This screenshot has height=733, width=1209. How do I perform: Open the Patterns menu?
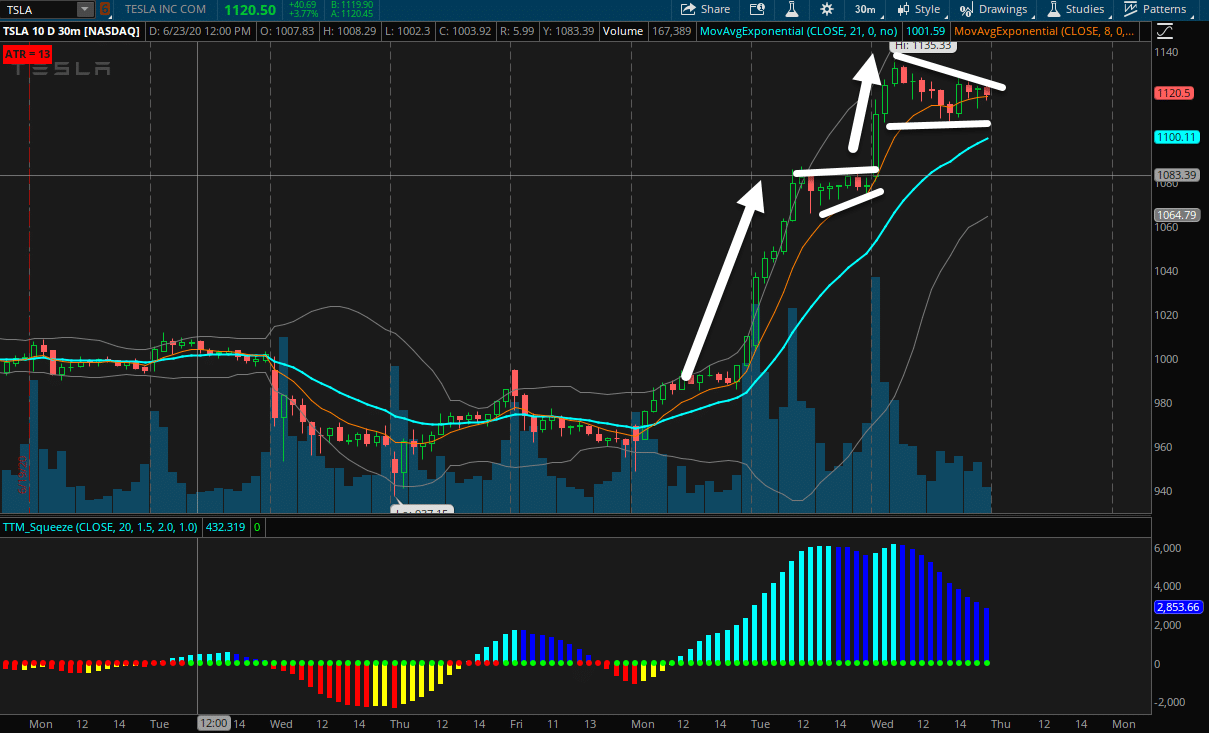coord(1155,9)
